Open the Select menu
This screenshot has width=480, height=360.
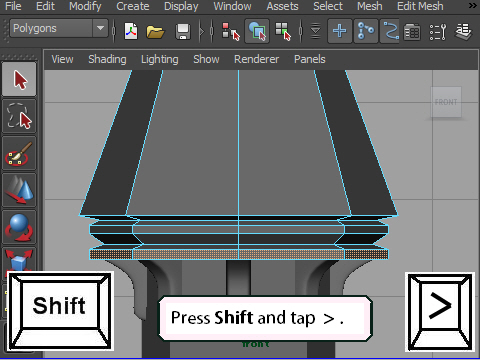click(328, 6)
